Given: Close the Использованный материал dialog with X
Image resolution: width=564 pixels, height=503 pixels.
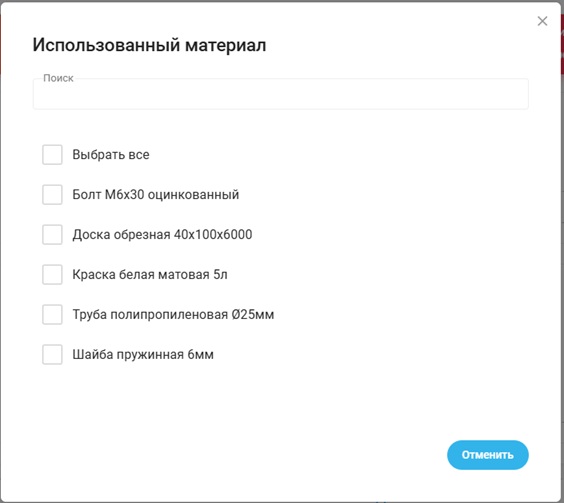Looking at the screenshot, I should (542, 21).
